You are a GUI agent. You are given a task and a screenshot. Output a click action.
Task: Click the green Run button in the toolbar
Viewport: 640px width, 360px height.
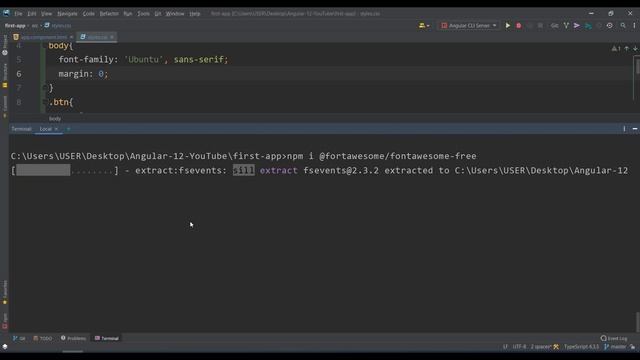[x=508, y=25]
